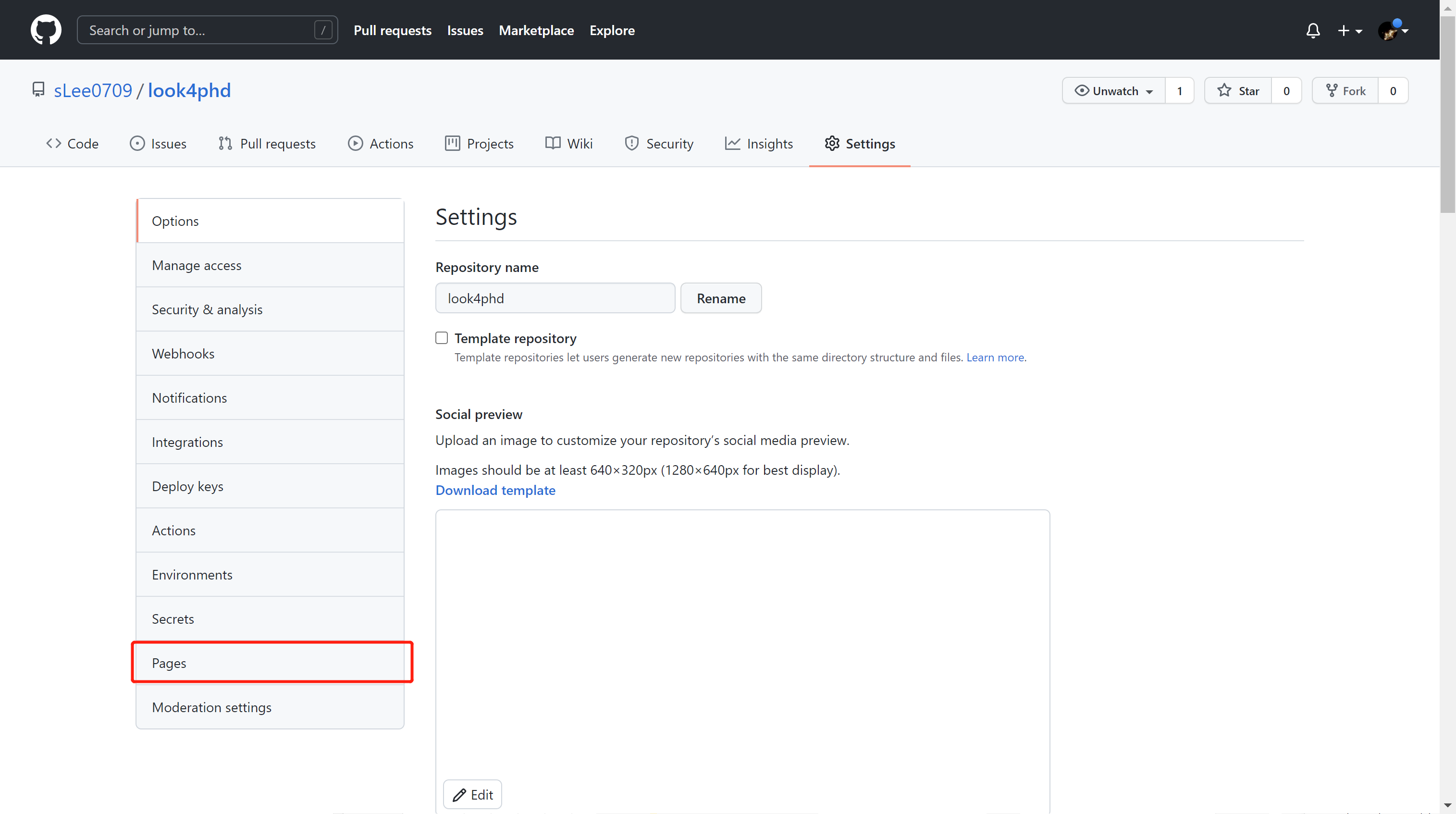Click the repository icon beside sLee0709
Screen dimensions: 1456x814
[x=38, y=90]
